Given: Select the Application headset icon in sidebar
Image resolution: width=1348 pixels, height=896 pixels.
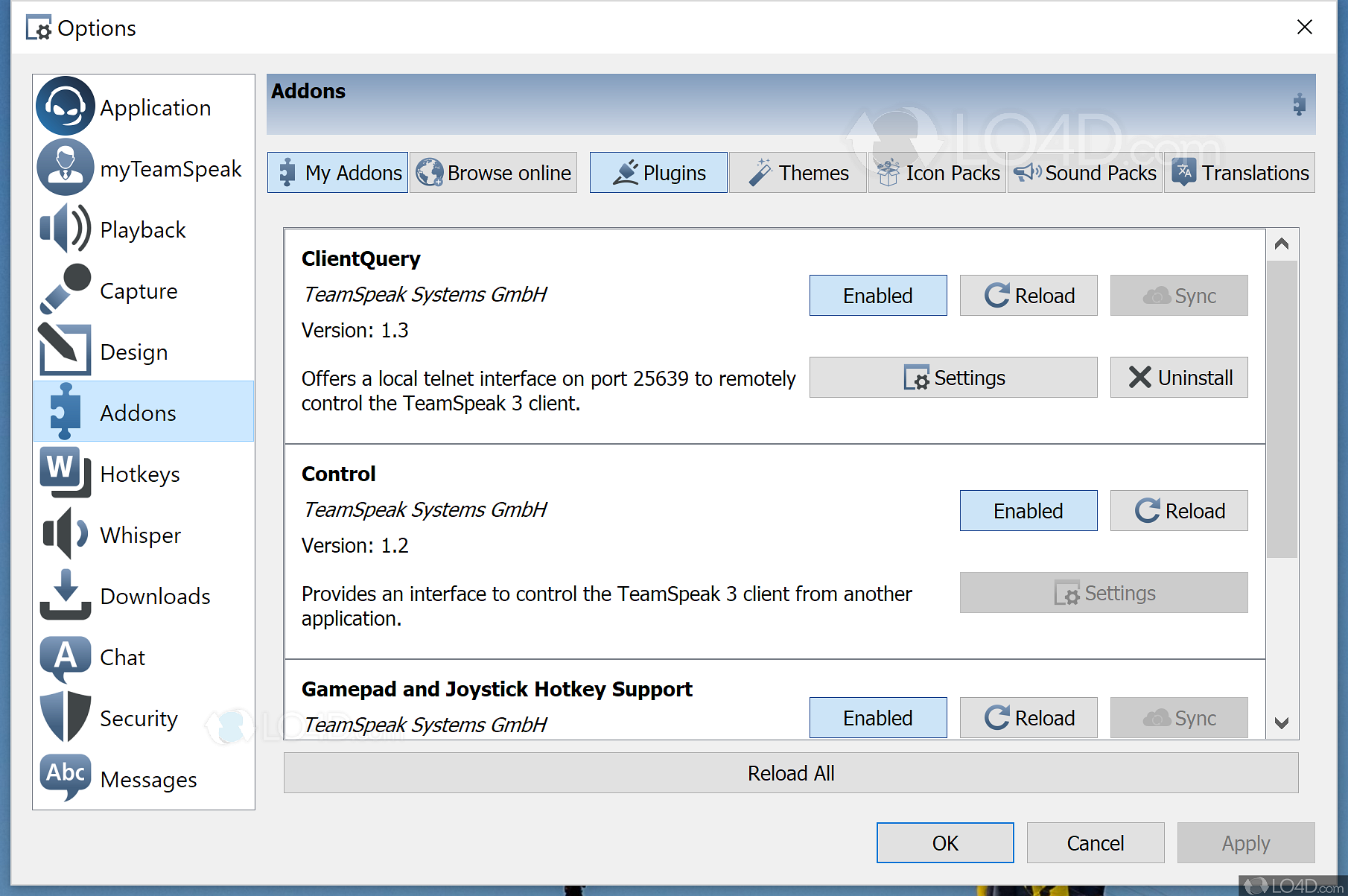Looking at the screenshot, I should [65, 107].
